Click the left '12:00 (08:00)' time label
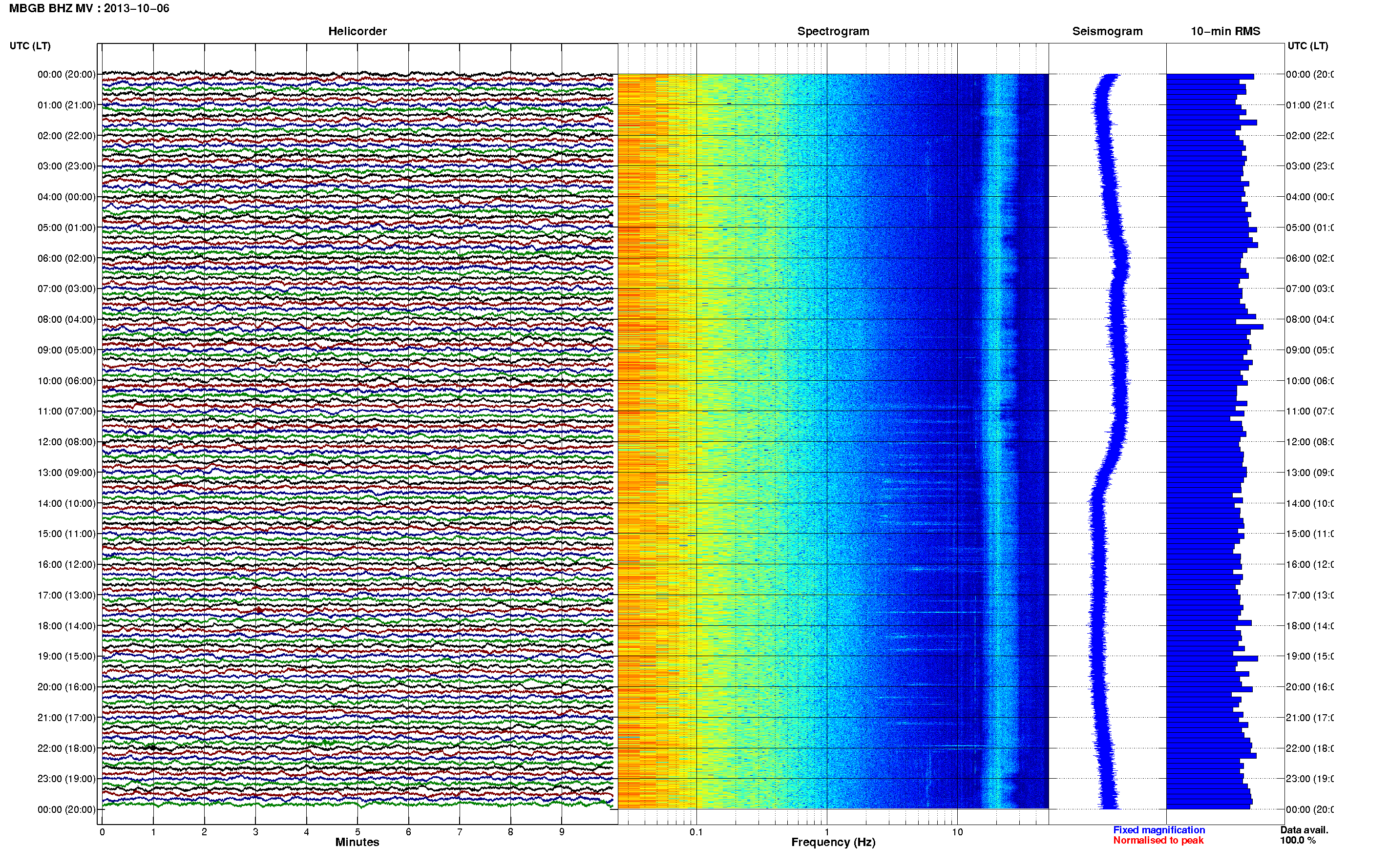Screen dimensions: 1389x868 click(66, 441)
